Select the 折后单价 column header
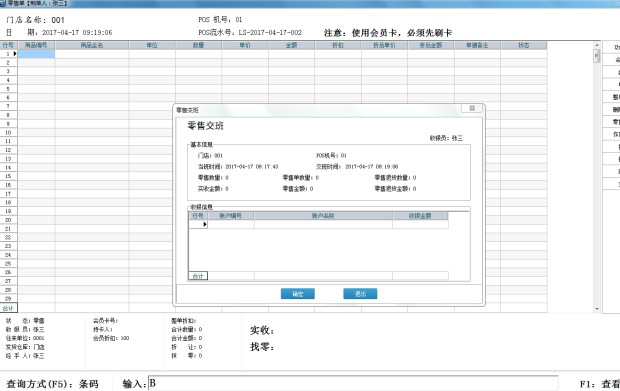 pyautogui.click(x=384, y=45)
